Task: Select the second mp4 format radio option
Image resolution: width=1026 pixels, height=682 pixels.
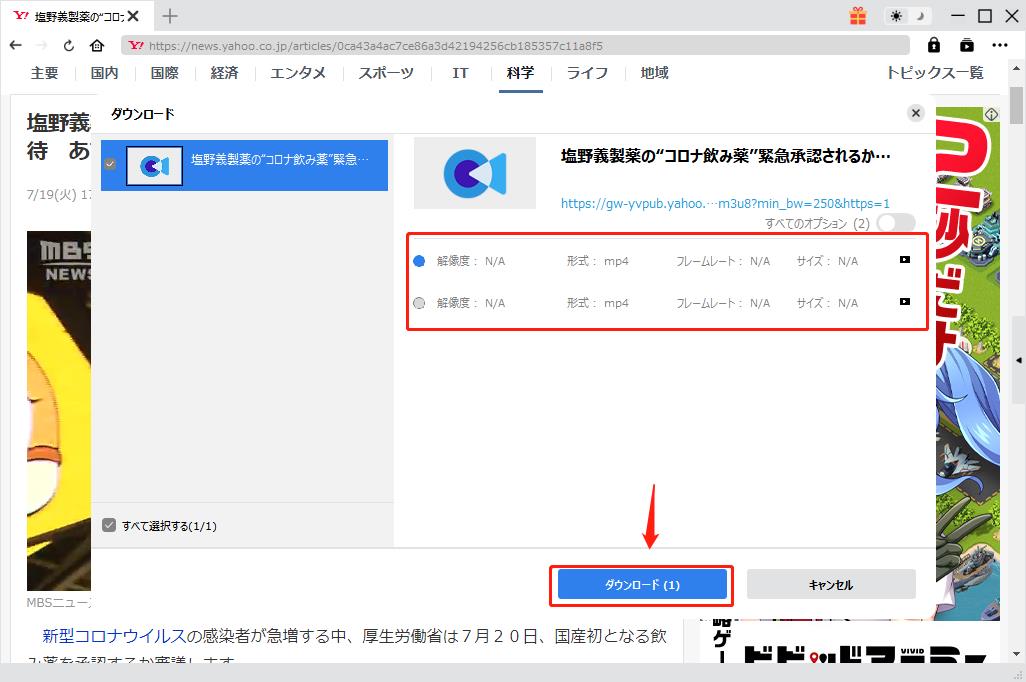Action: [419, 303]
